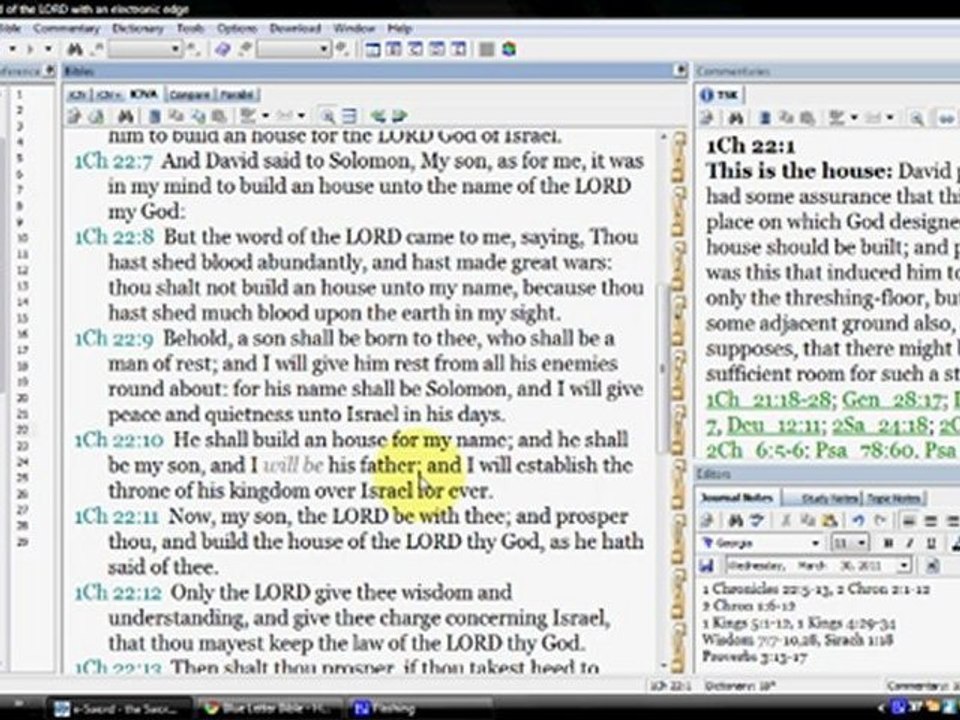960x720 pixels.
Task: Click the undo icon in Editors toolbar
Action: (858, 521)
